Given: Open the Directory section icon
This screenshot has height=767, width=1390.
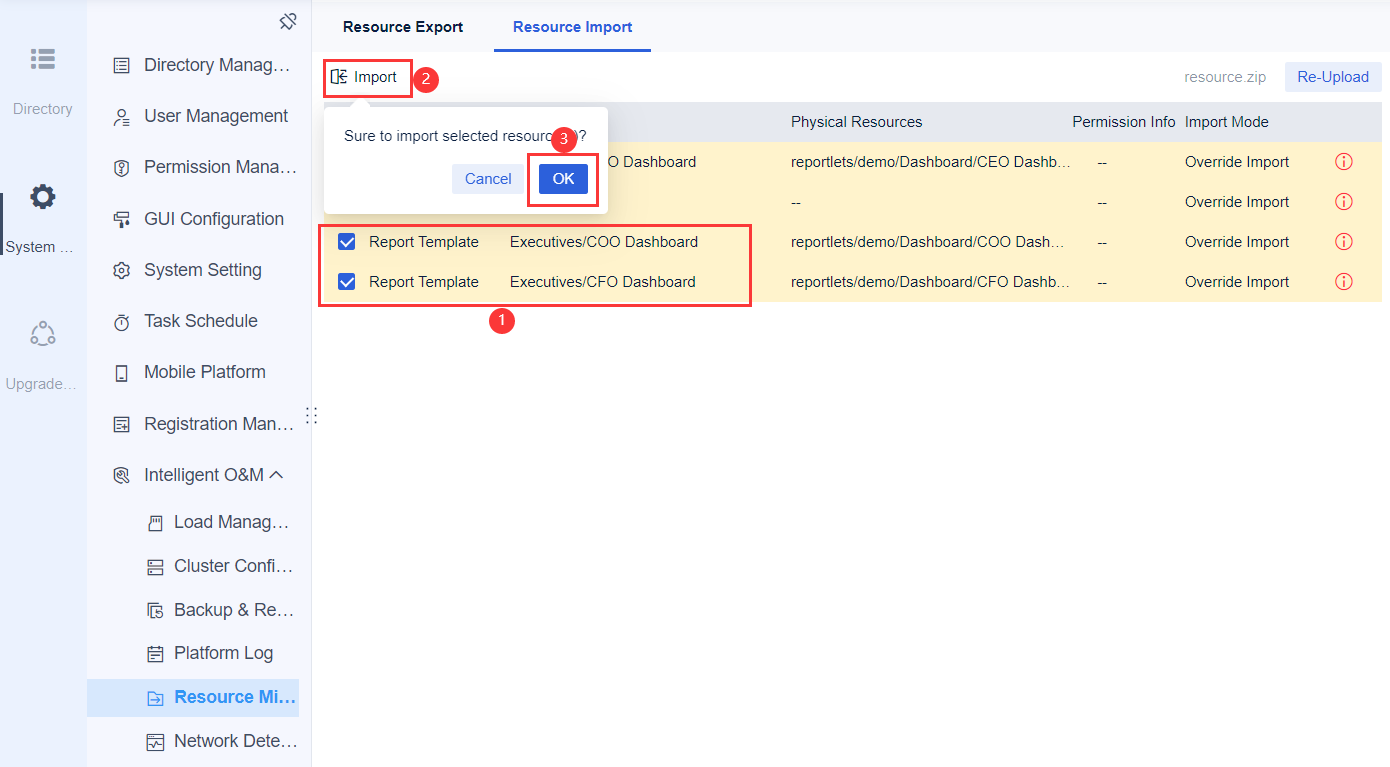Looking at the screenshot, I should coord(42,59).
